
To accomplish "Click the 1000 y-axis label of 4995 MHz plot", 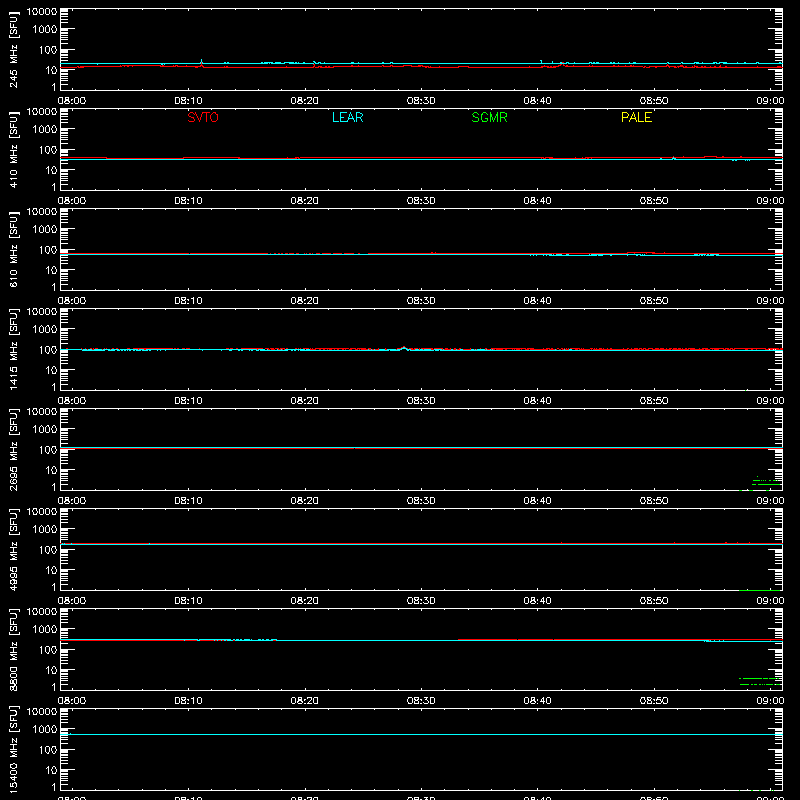I will tap(45, 530).
